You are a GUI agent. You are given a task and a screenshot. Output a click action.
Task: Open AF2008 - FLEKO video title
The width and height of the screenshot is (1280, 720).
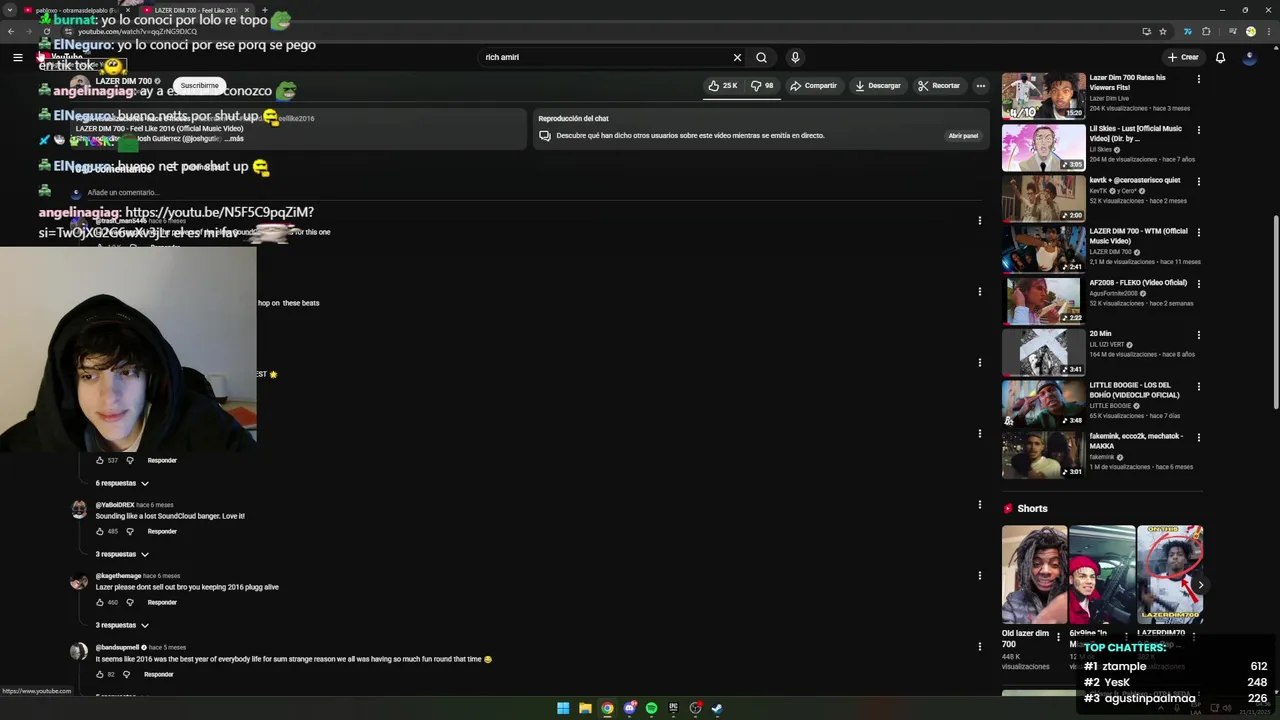[1138, 283]
